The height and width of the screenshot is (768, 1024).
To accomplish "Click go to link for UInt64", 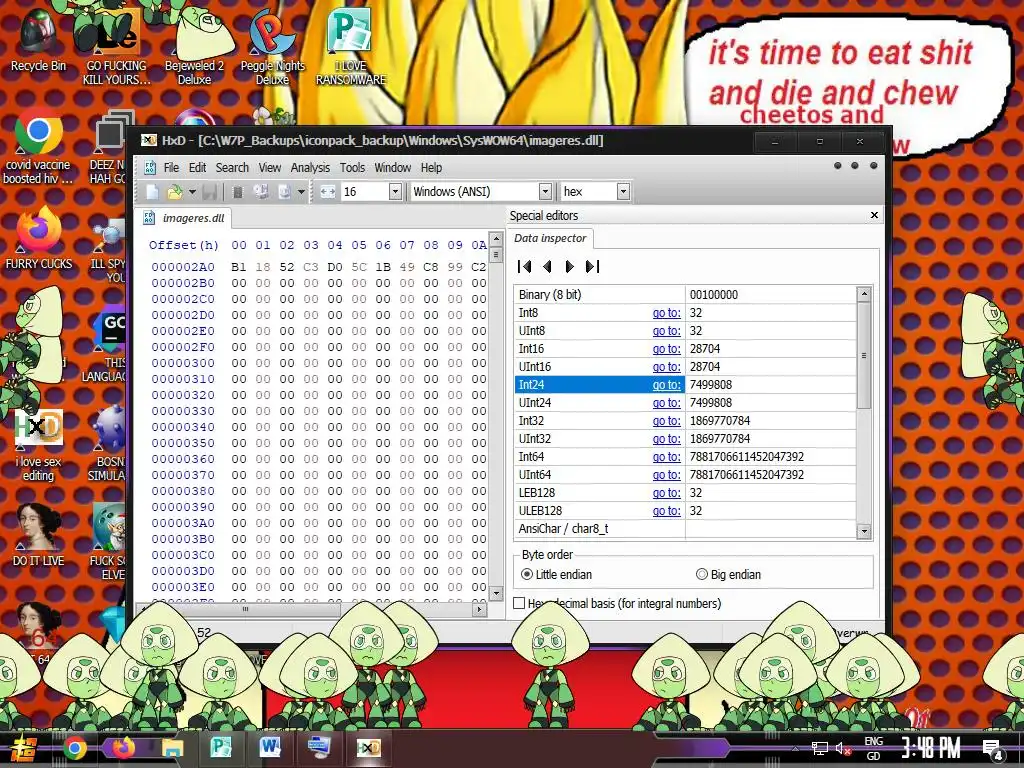I will 666,475.
